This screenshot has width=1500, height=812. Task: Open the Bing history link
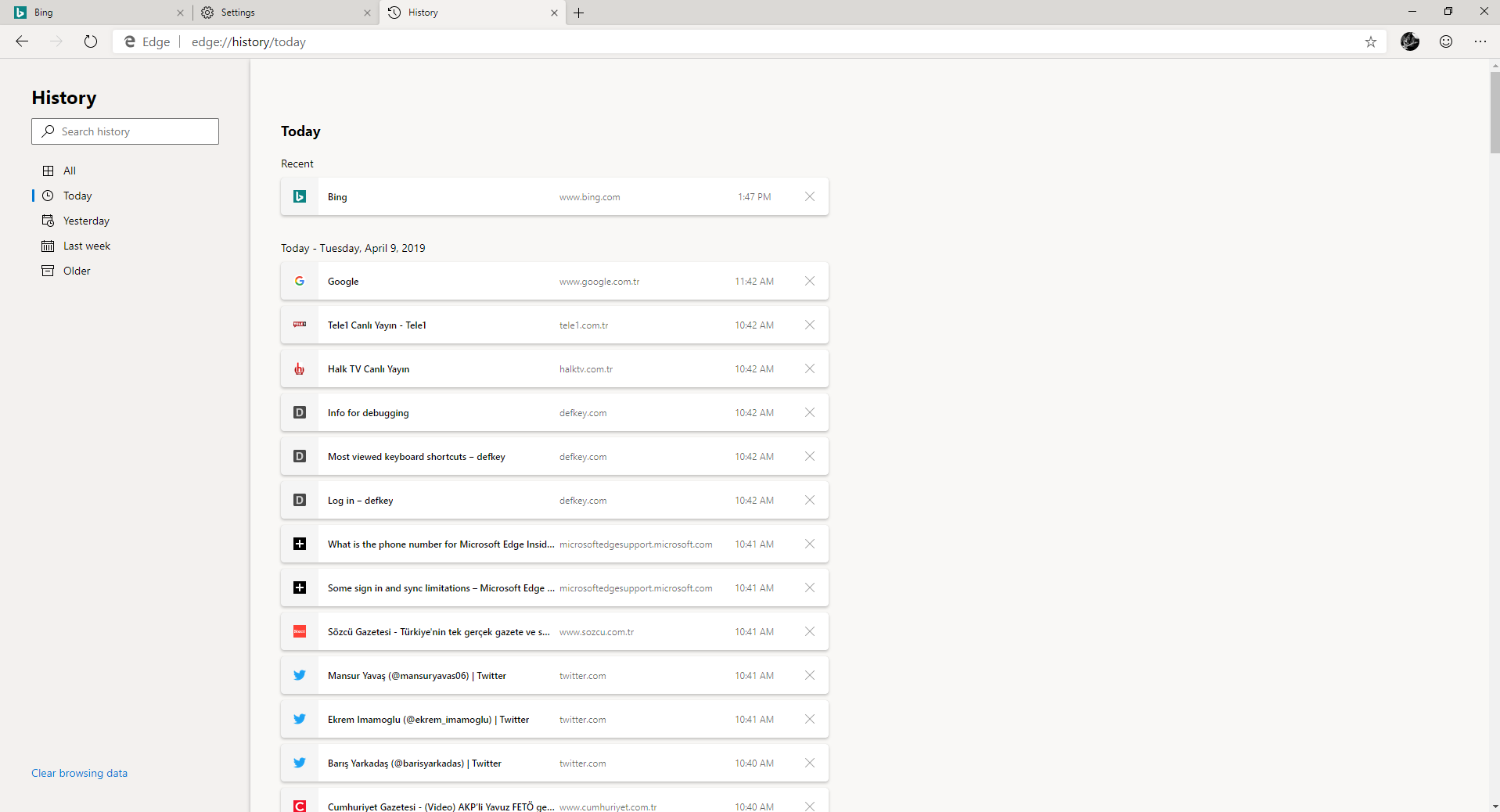[x=337, y=197]
